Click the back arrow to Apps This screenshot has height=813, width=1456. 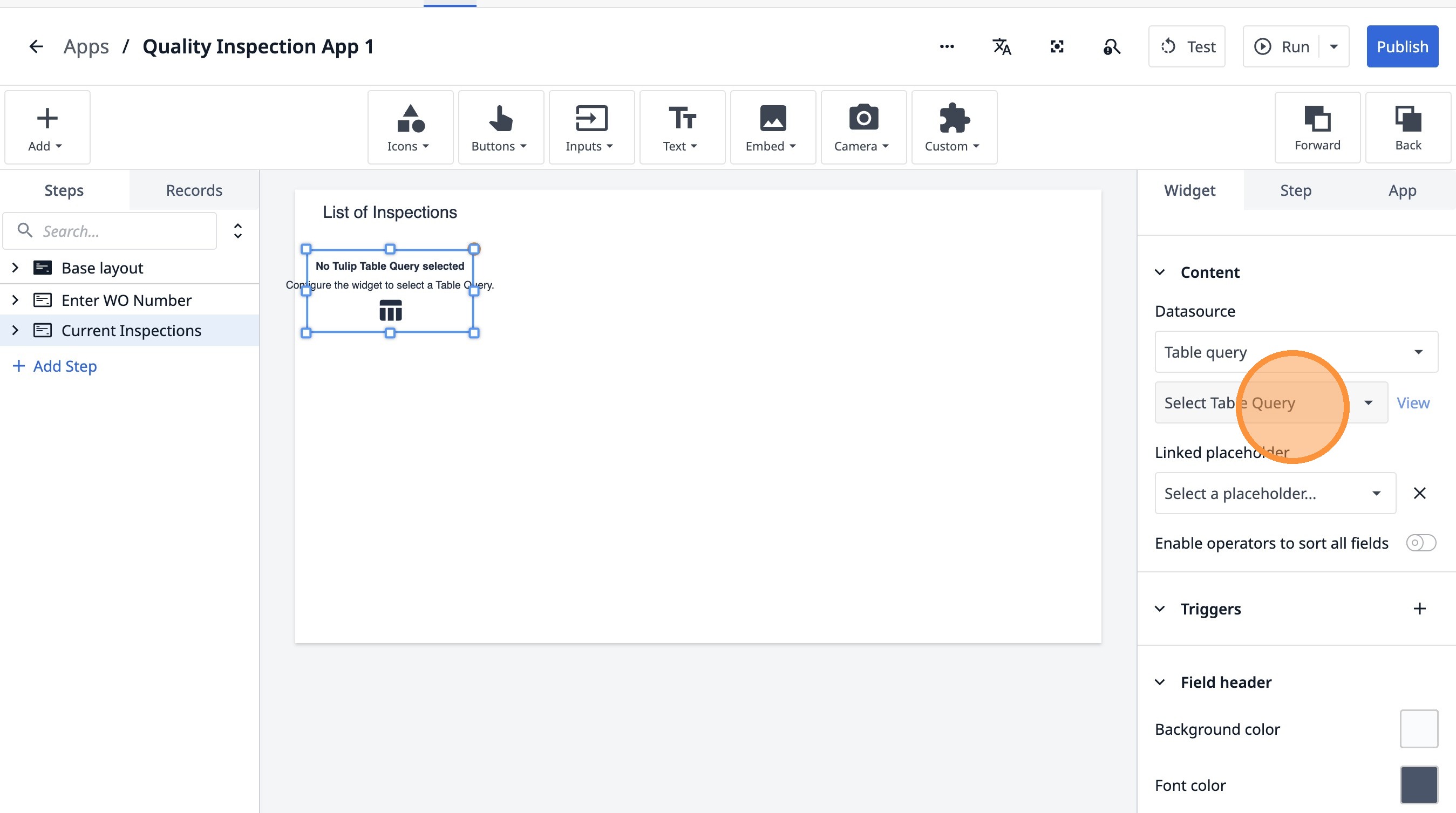click(36, 46)
